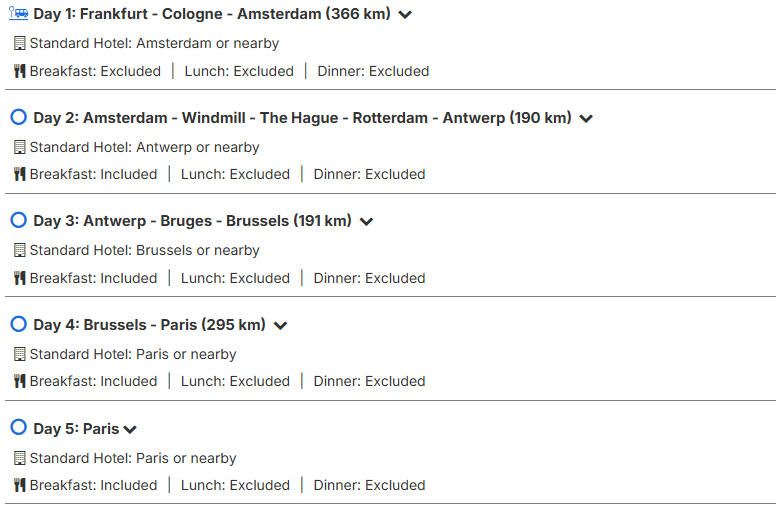The height and width of the screenshot is (506, 776).
Task: Click Day 2 Amsterdam to Antwerp title
Action: tap(302, 118)
